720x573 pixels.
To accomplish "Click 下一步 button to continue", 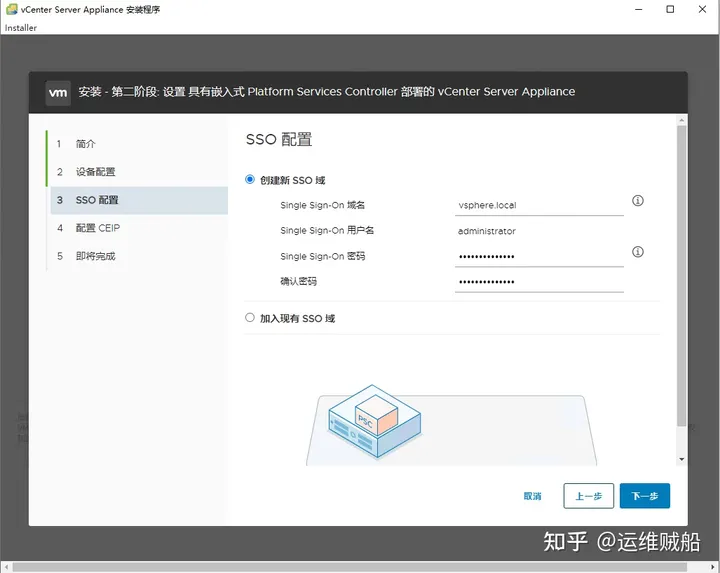I will tap(644, 496).
